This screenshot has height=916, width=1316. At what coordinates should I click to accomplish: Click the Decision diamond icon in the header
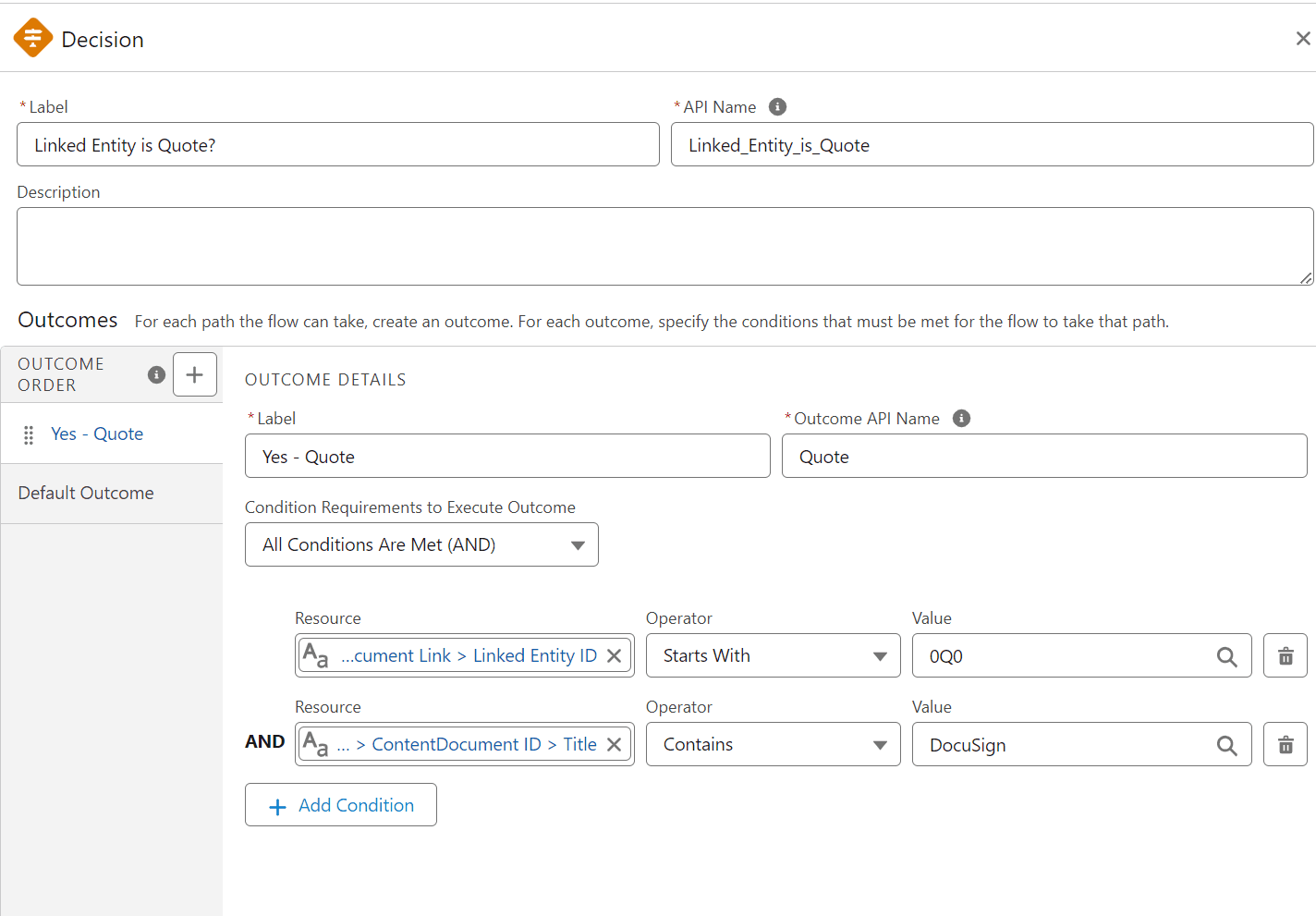pos(33,37)
